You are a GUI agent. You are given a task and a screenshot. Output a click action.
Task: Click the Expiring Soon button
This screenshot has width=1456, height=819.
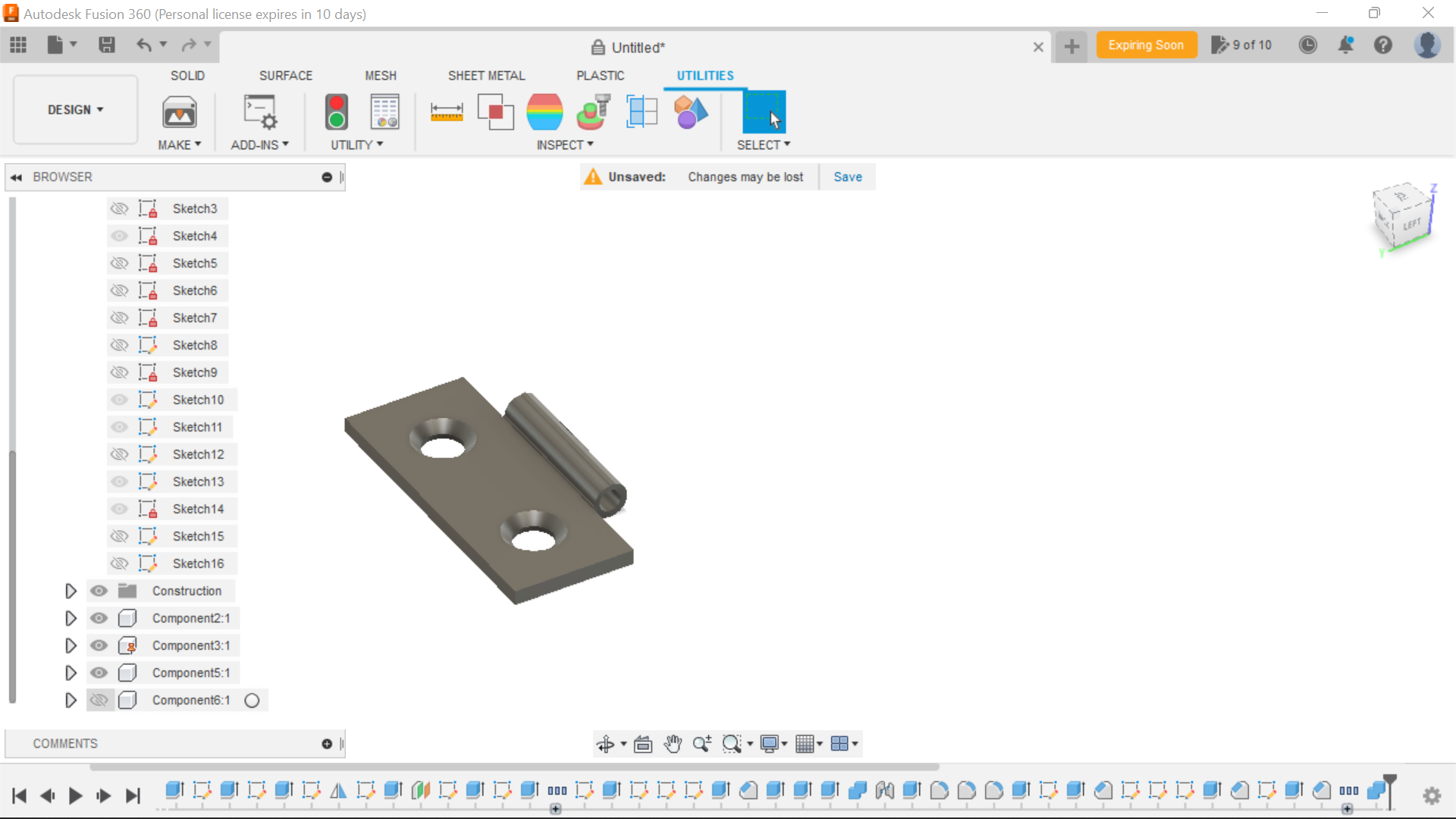pyautogui.click(x=1147, y=44)
